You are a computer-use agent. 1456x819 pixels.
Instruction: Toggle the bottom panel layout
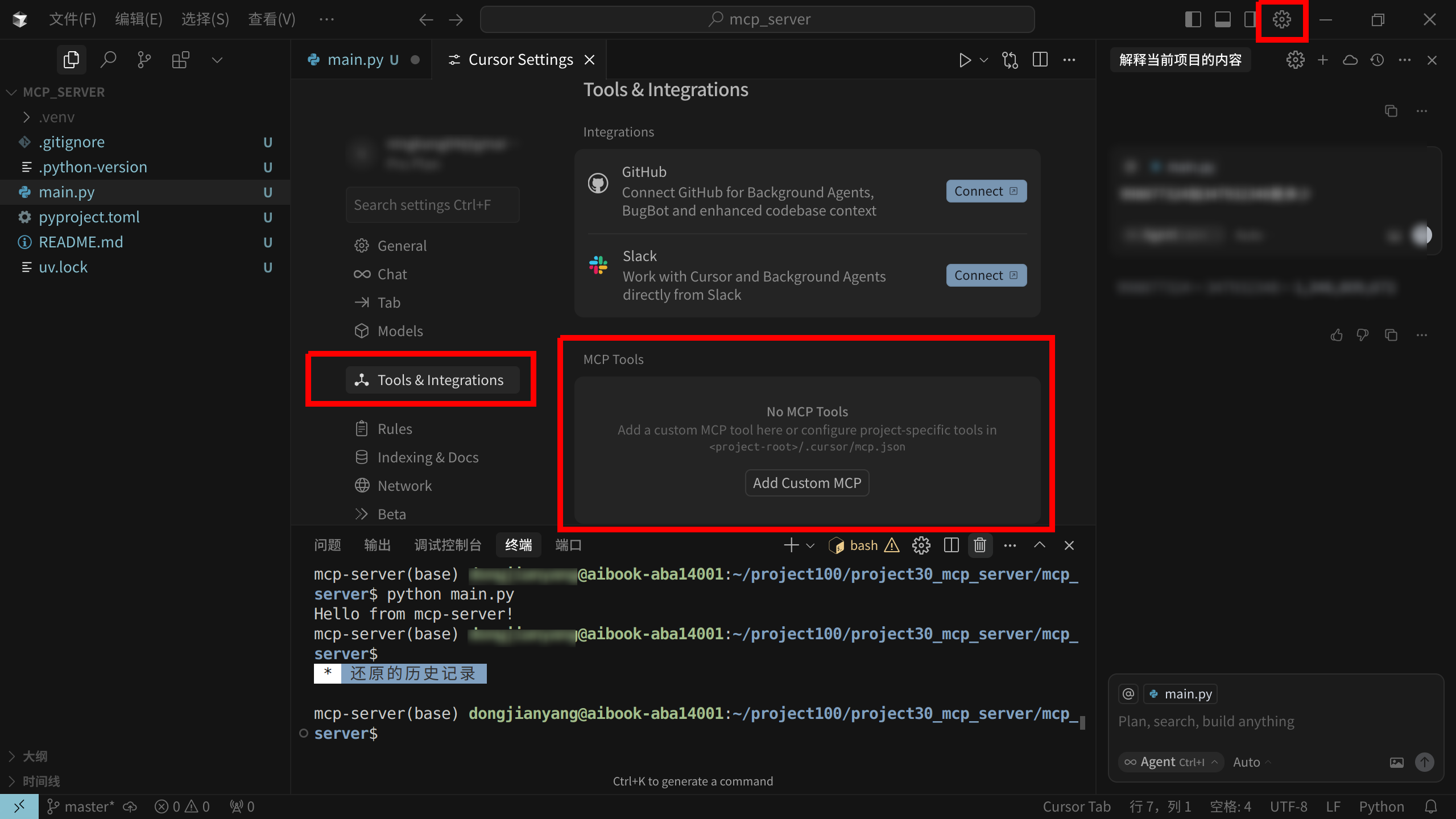pos(1223,19)
